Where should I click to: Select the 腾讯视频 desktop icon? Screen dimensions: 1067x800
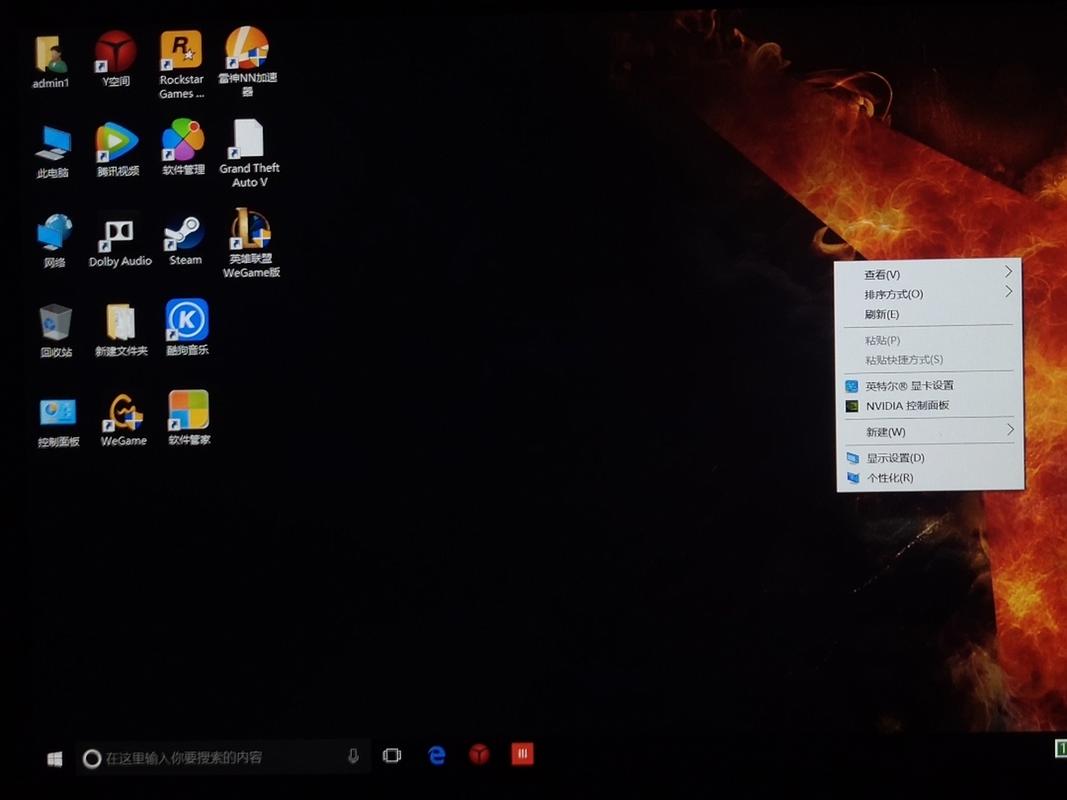[117, 143]
